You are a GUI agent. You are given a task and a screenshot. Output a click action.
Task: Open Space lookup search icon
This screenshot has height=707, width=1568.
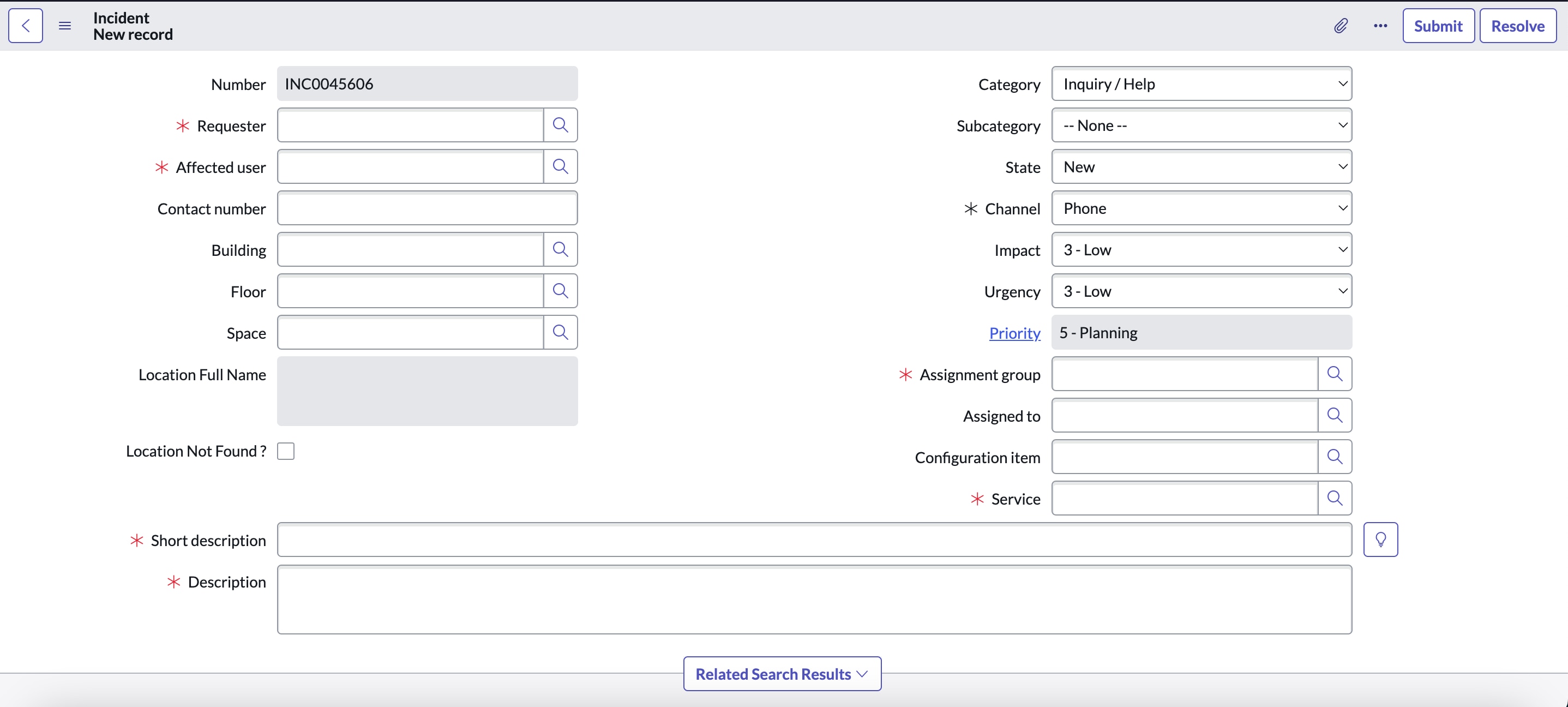[x=560, y=332]
